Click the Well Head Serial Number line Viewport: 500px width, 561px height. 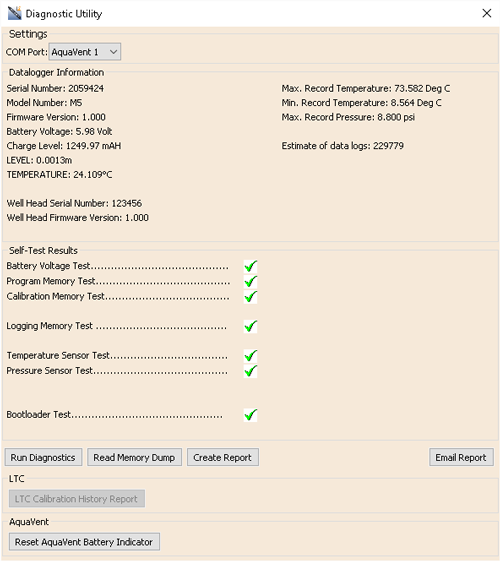[74, 204]
